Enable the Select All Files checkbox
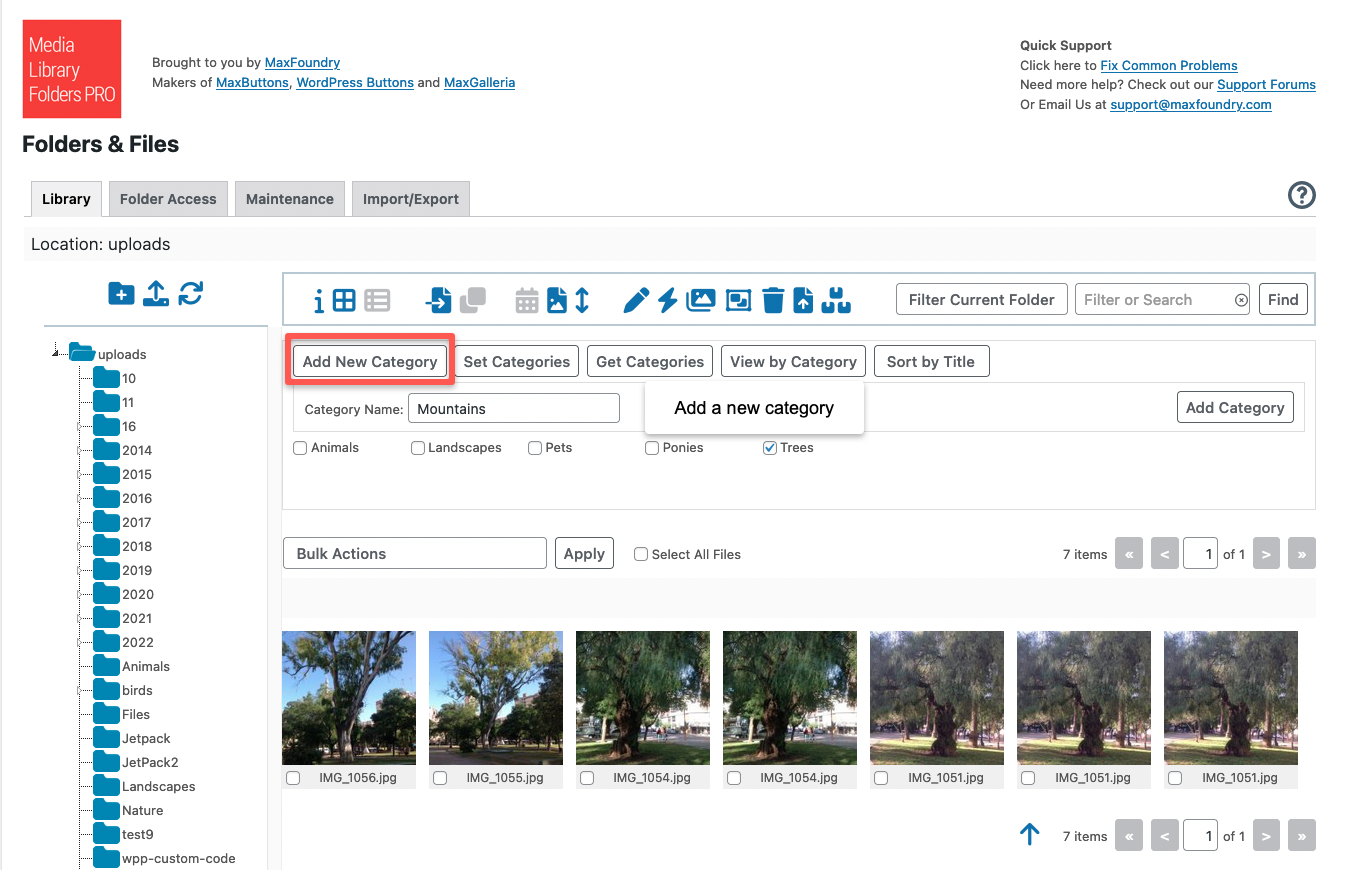Viewport: 1356px width, 870px height. [640, 553]
